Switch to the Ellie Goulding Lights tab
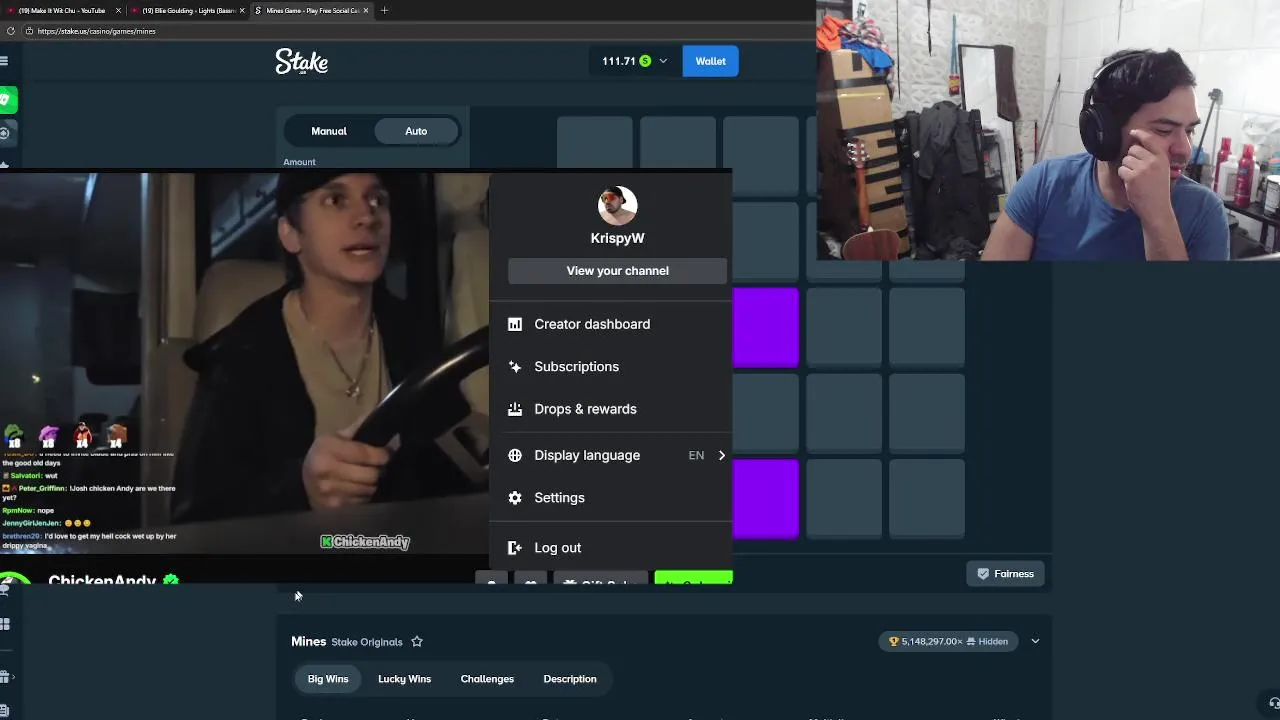Viewport: 1280px width, 720px height. [x=188, y=10]
